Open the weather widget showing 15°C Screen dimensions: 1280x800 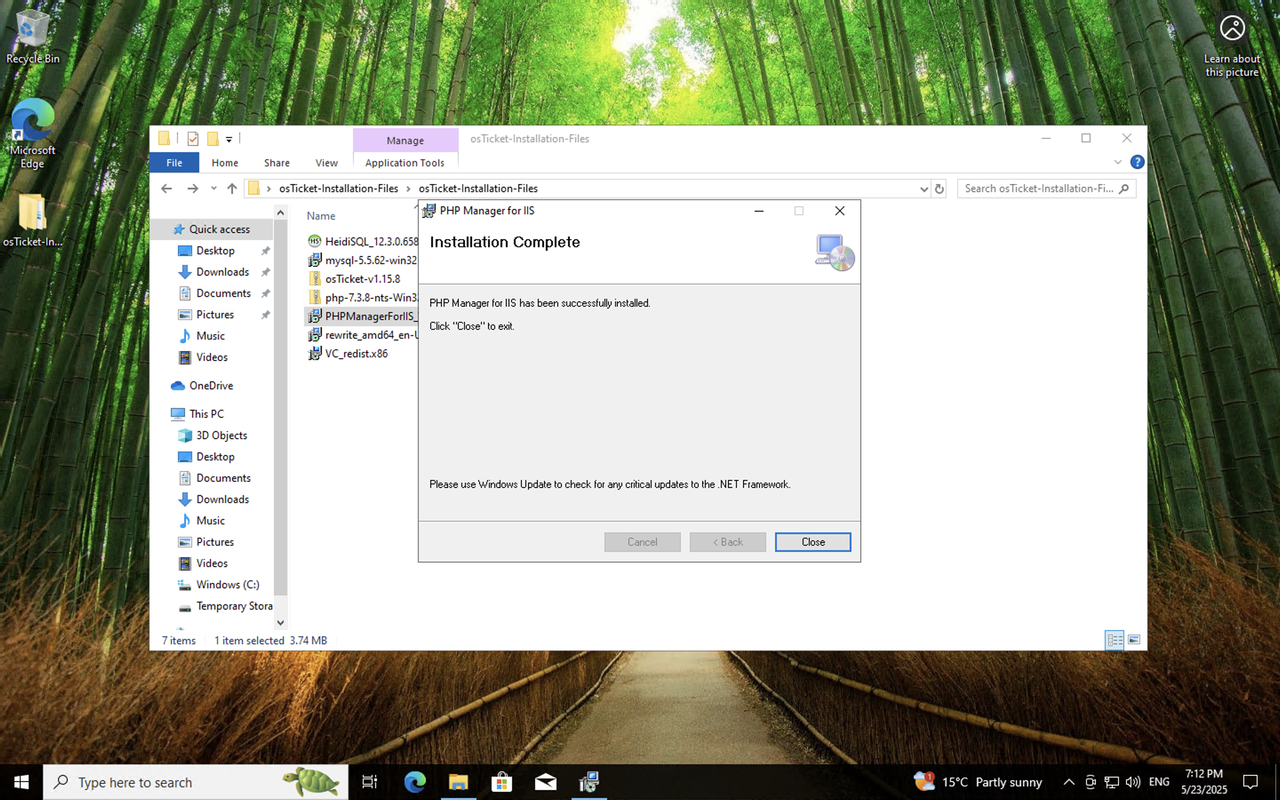(x=978, y=782)
